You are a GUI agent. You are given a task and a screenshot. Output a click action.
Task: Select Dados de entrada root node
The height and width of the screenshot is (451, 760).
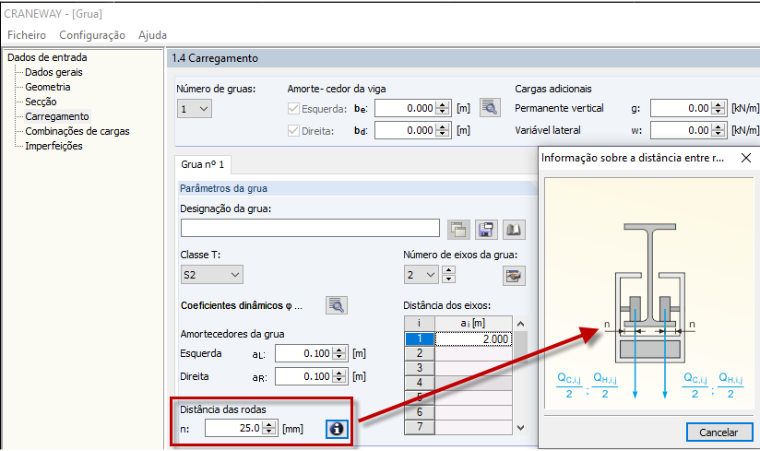point(47,57)
